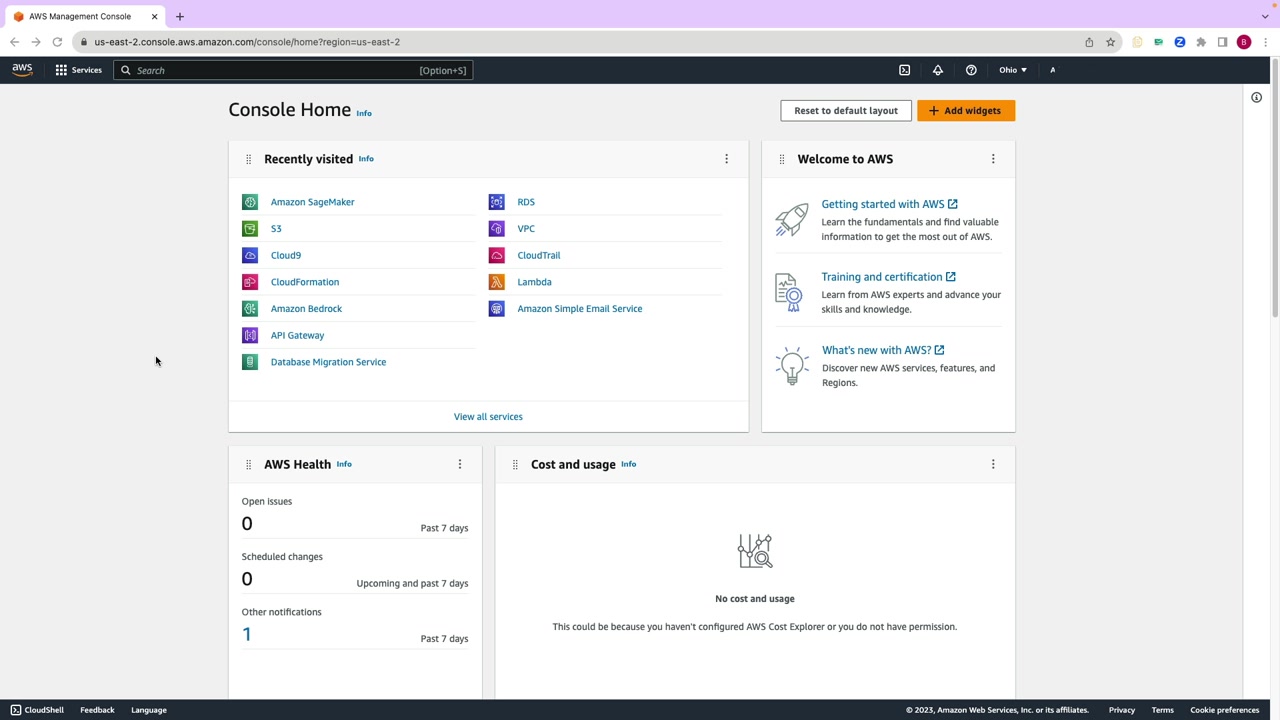Open View all services
Viewport: 1280px width, 720px height.
pyautogui.click(x=488, y=417)
